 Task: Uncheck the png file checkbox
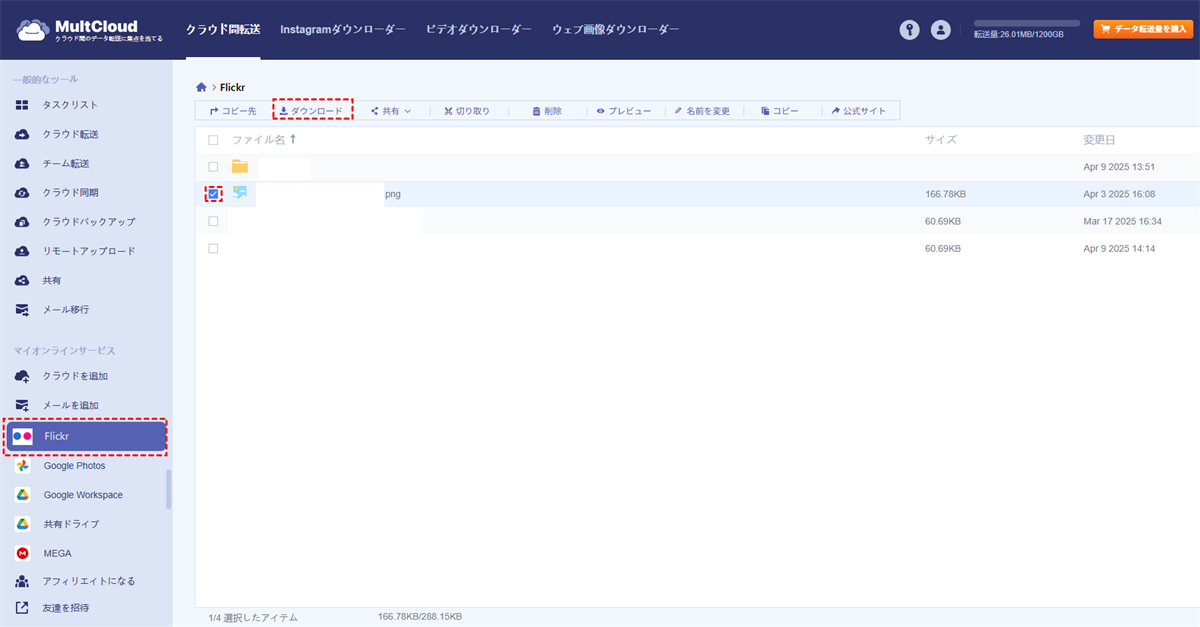pos(213,194)
